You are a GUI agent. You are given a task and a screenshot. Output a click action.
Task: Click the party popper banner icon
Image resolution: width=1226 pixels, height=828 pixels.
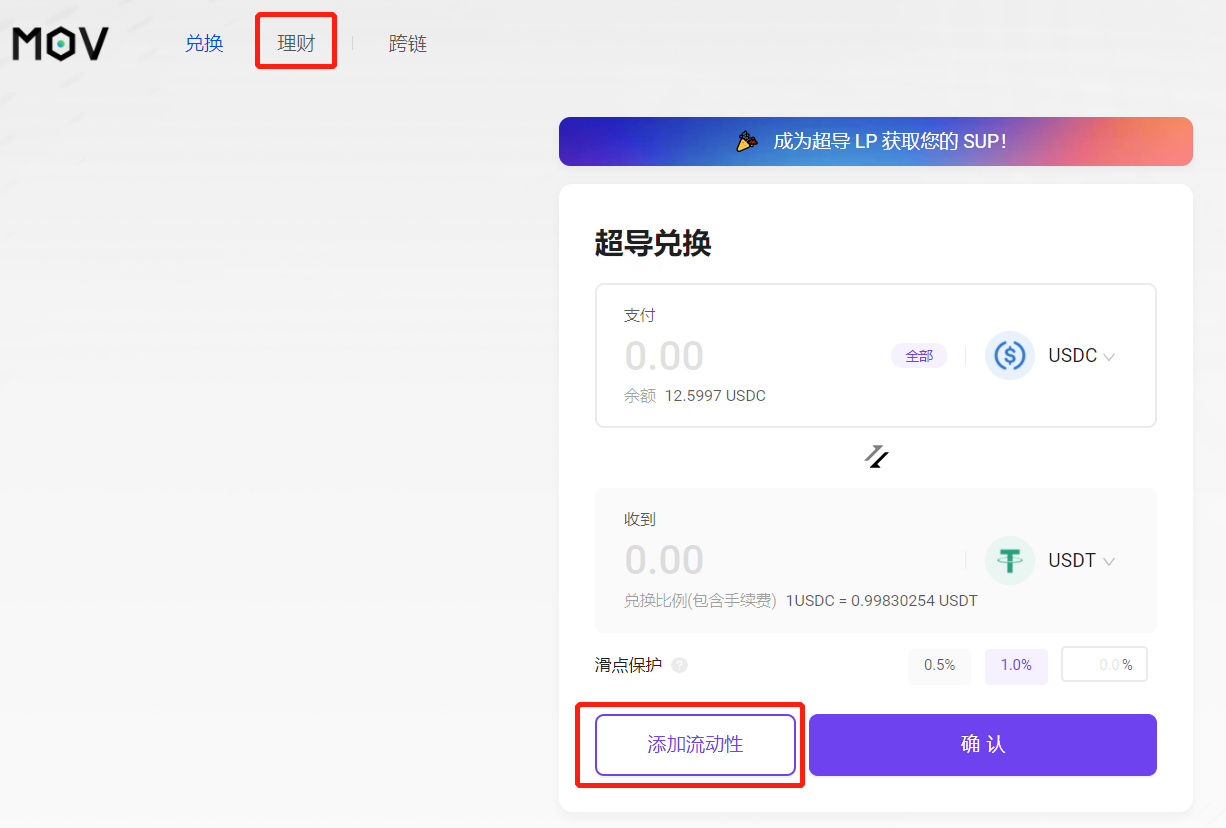747,142
